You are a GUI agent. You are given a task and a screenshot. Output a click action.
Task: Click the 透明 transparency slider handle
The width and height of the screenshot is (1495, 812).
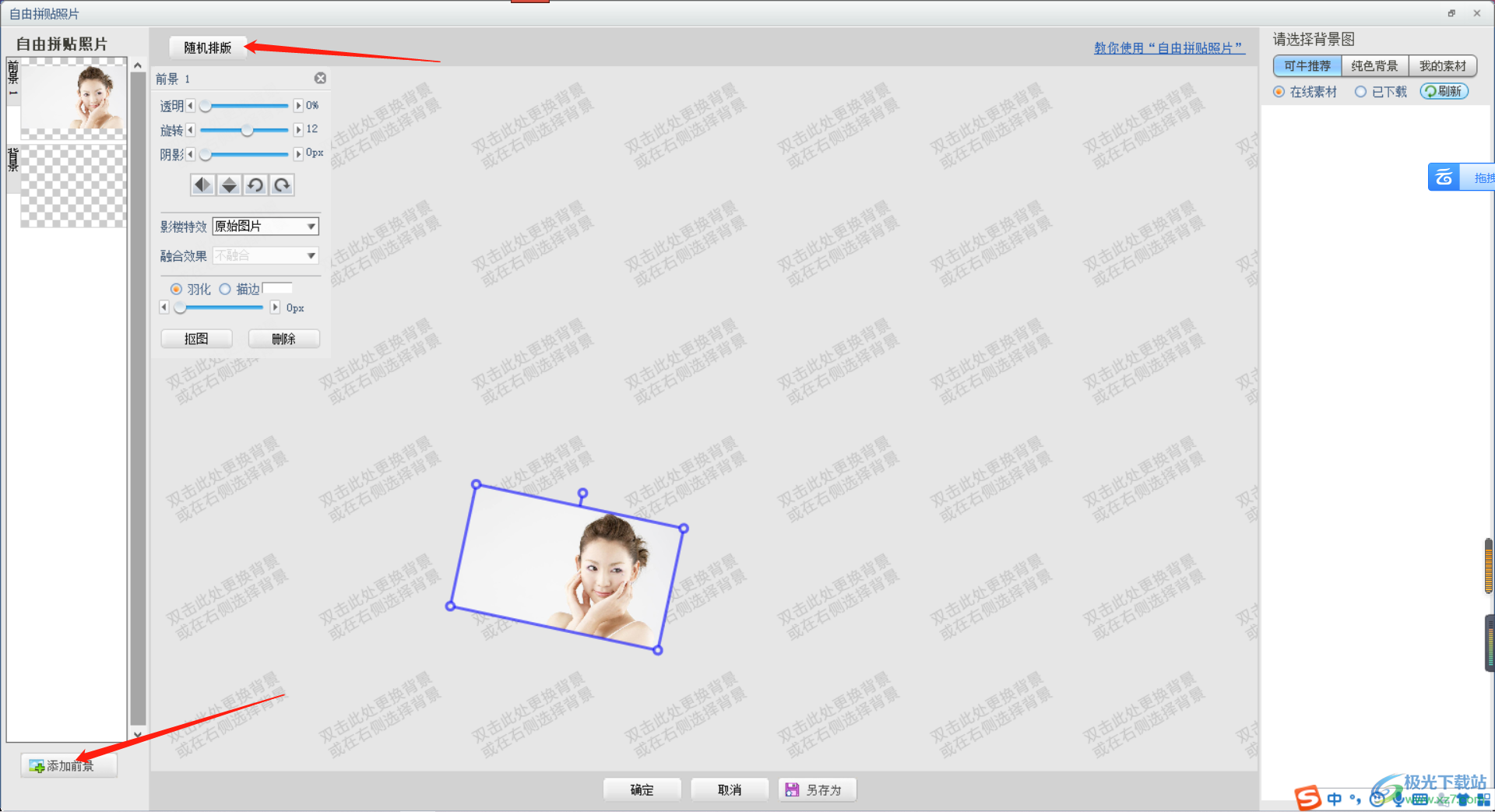pos(206,106)
